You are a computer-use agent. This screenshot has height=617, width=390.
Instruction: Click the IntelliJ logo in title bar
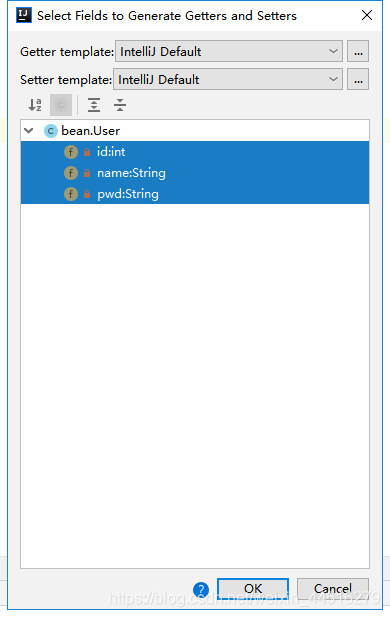(x=24, y=15)
